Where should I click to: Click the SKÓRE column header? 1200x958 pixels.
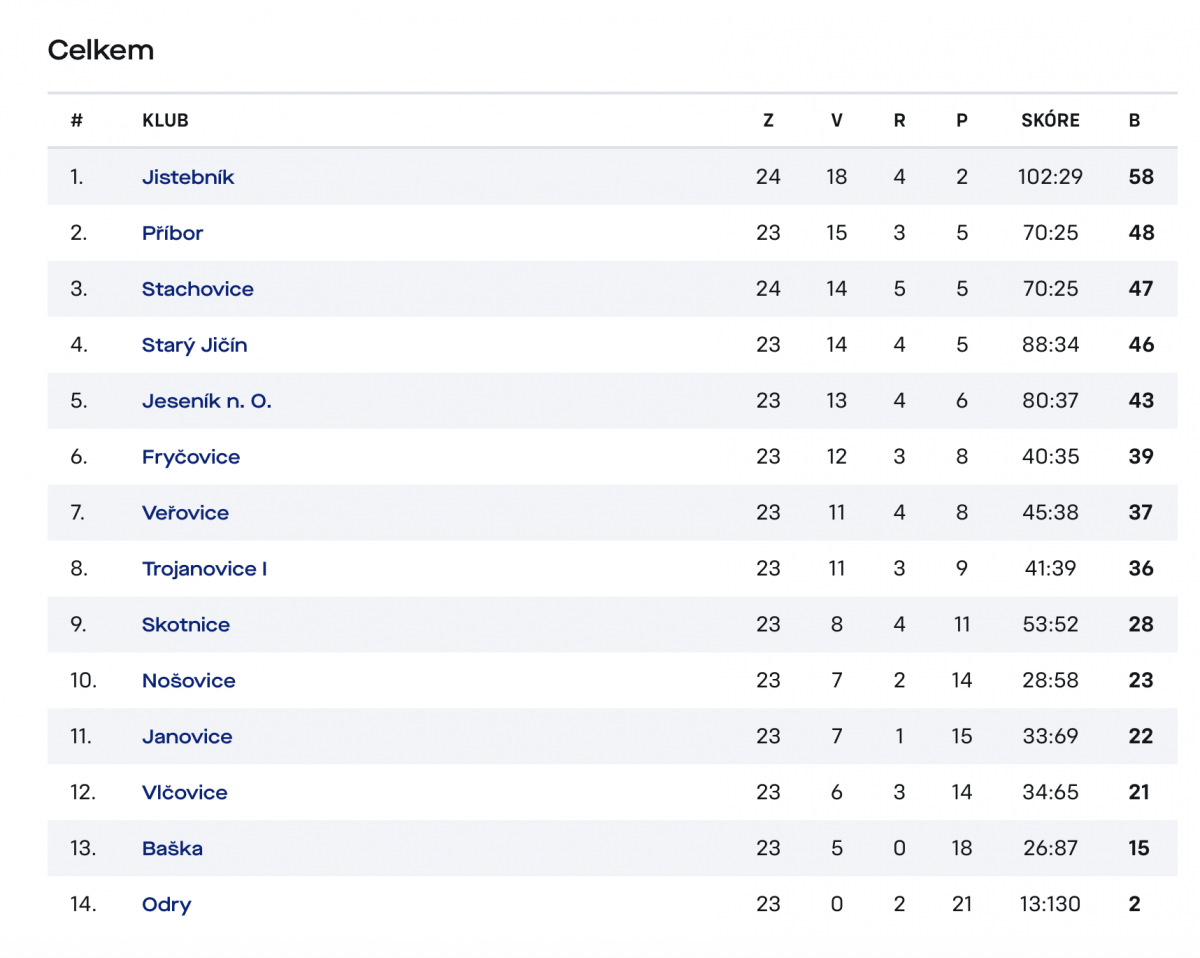pyautogui.click(x=1051, y=121)
